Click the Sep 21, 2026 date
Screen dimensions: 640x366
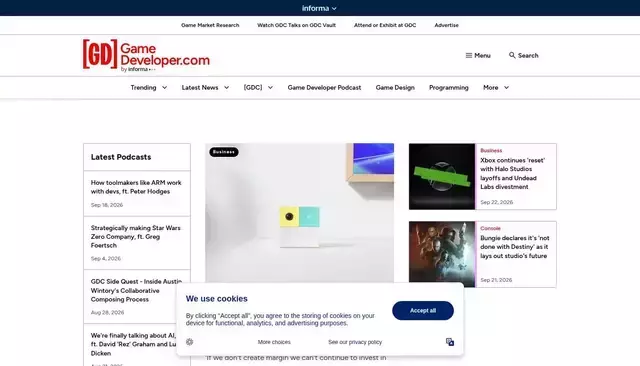click(x=496, y=280)
